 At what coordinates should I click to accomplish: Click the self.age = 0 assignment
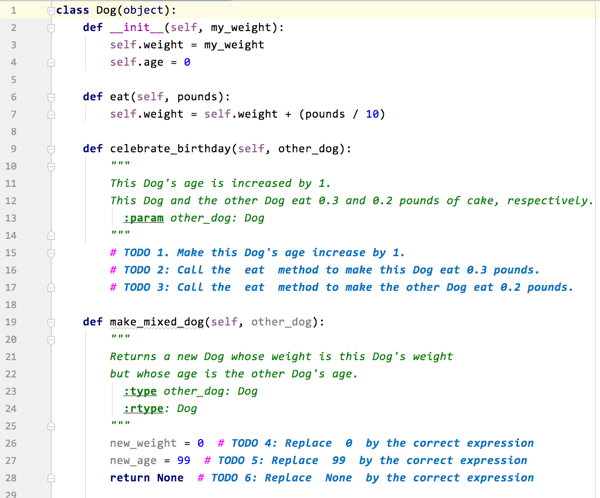pos(150,62)
